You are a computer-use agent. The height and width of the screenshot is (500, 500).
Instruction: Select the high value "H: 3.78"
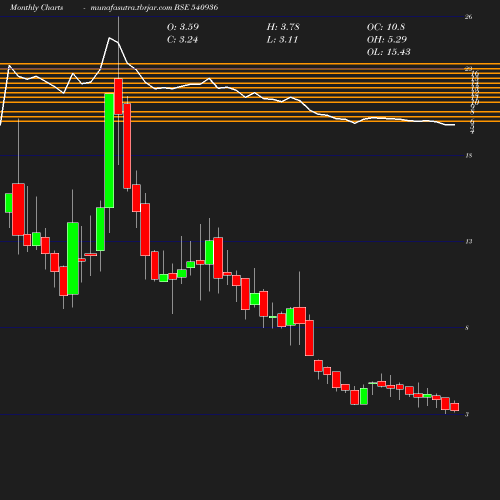pos(283,27)
